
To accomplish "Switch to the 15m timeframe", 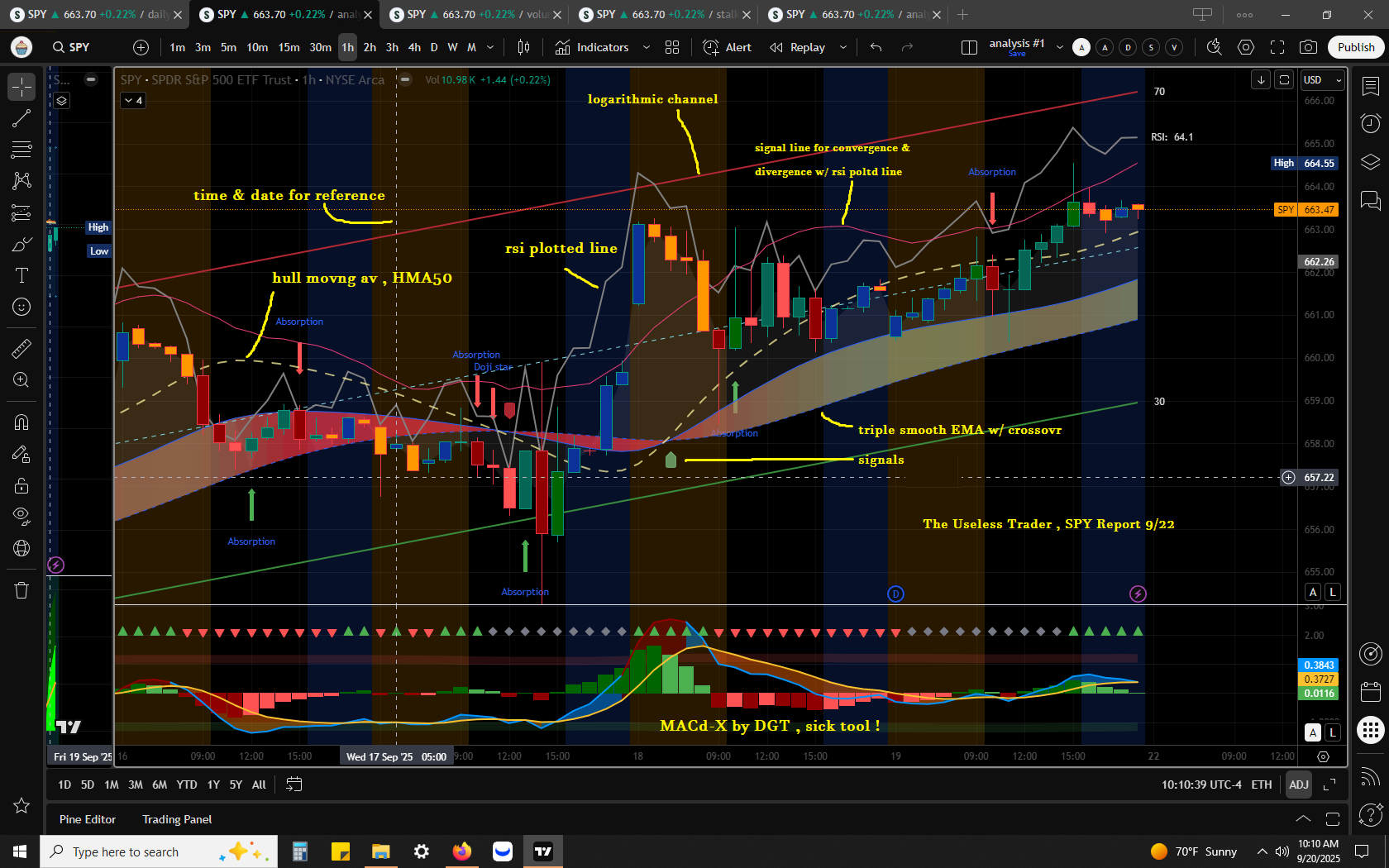I will click(x=289, y=47).
